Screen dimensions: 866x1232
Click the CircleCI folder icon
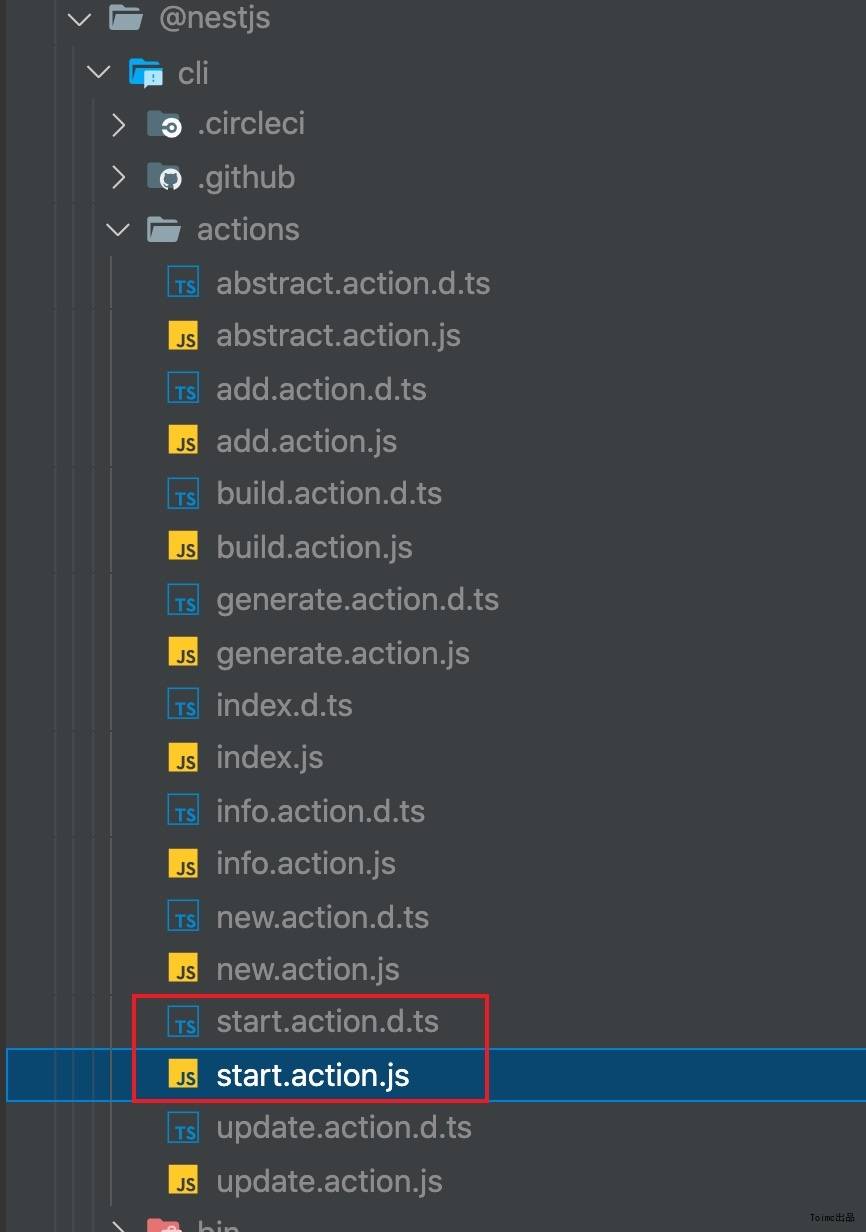[x=165, y=124]
